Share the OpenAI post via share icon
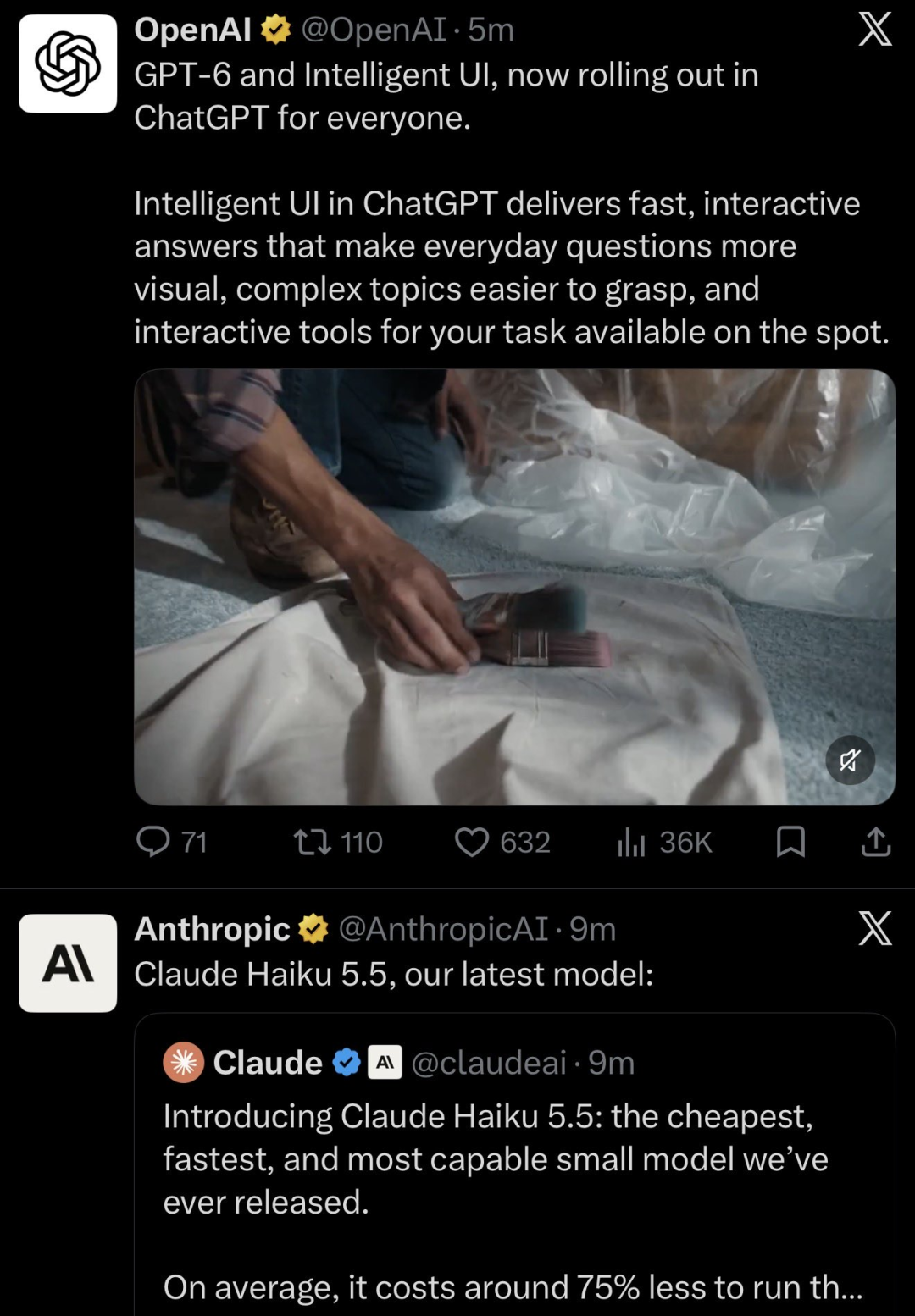915x1316 pixels. (875, 842)
